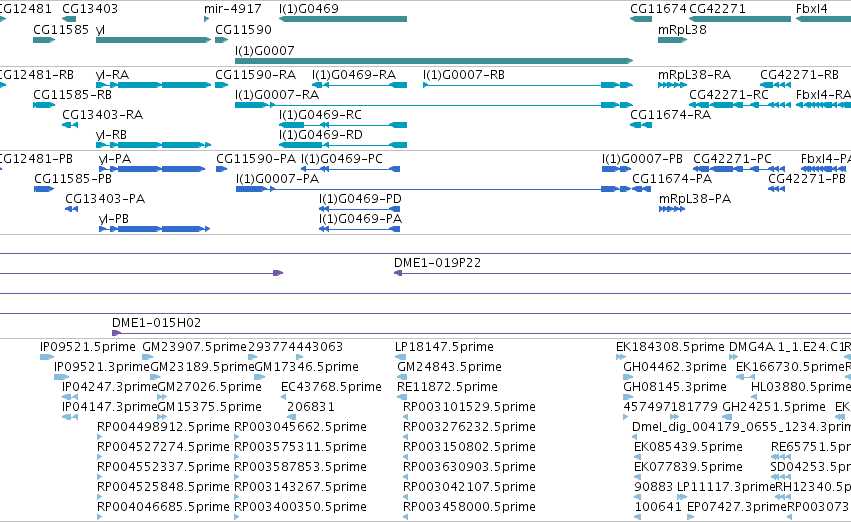The height and width of the screenshot is (522, 851).
Task: Select the CG42271 gene label
Action: (717, 9)
